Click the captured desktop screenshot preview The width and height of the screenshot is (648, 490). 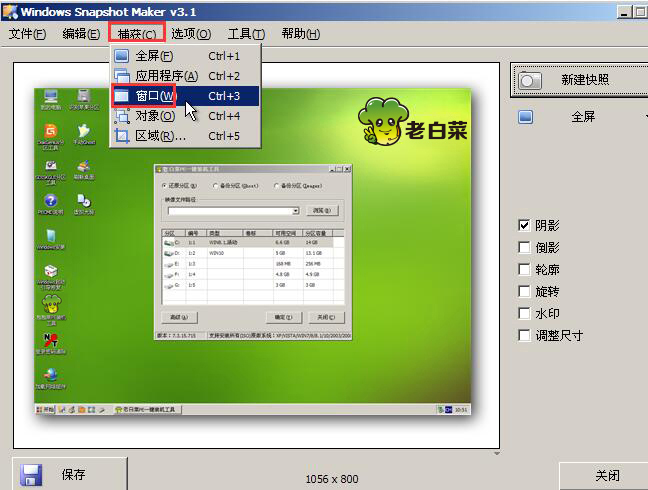coord(253,251)
